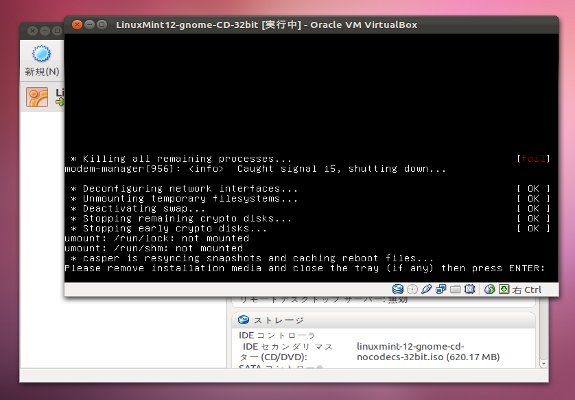Click the CPU virtualization status icon
Screen dimensions: 575x400
[x=470, y=289]
